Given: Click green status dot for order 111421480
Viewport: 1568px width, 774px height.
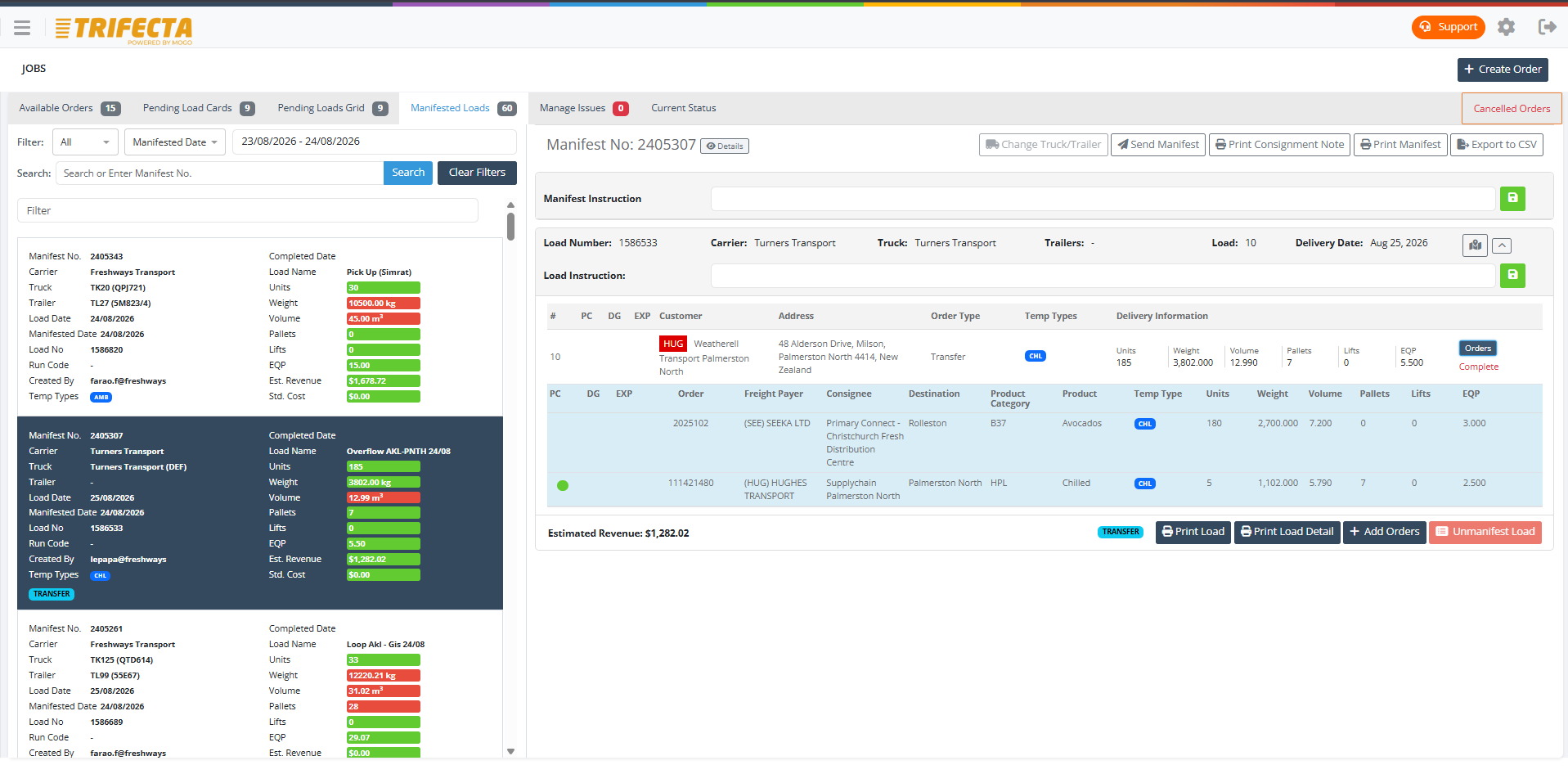Looking at the screenshot, I should (563, 486).
